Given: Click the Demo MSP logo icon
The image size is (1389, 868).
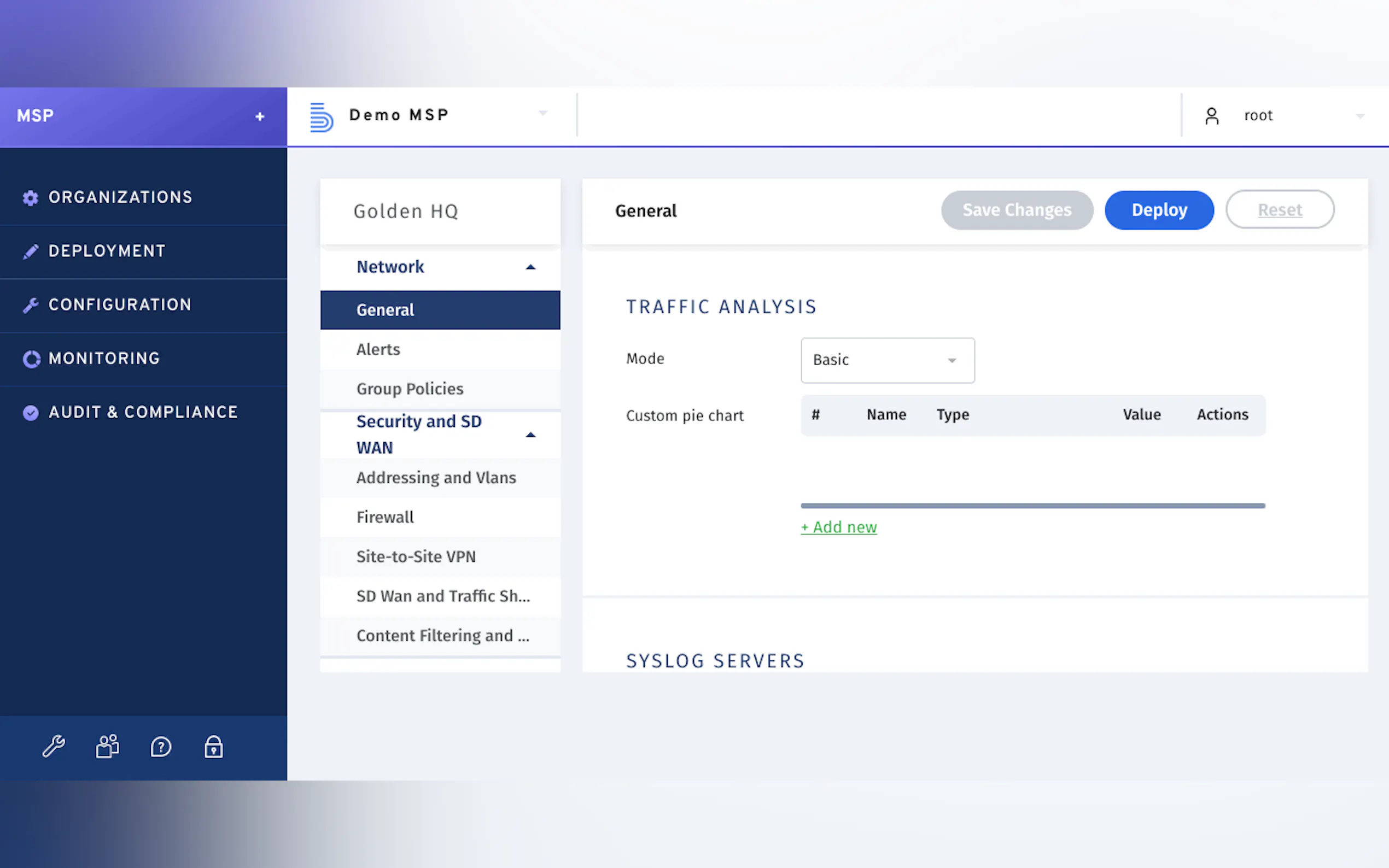Looking at the screenshot, I should [322, 117].
